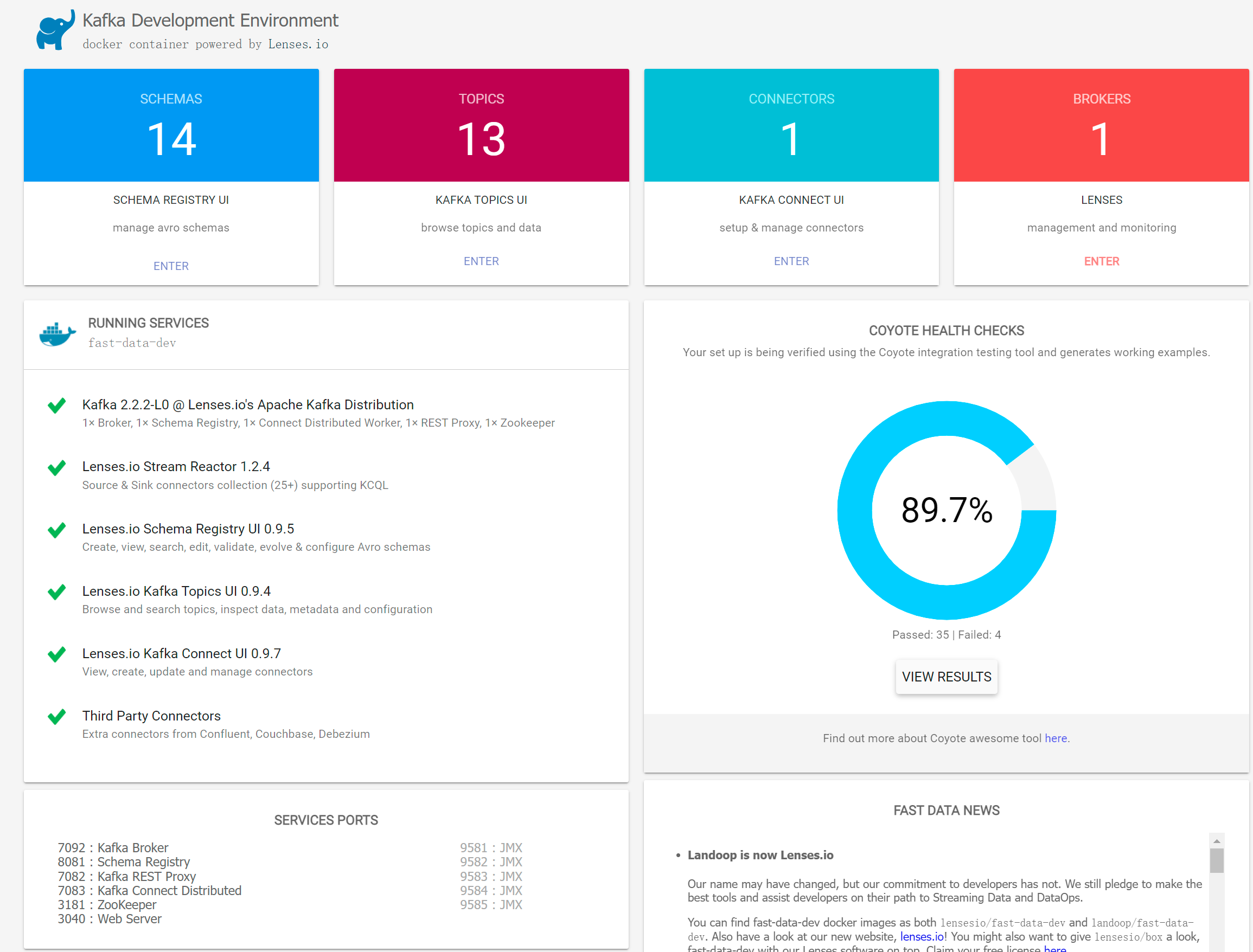Click the Fast Data News scrollbar up arrow
The width and height of the screenshot is (1253, 952).
pos(1216,841)
